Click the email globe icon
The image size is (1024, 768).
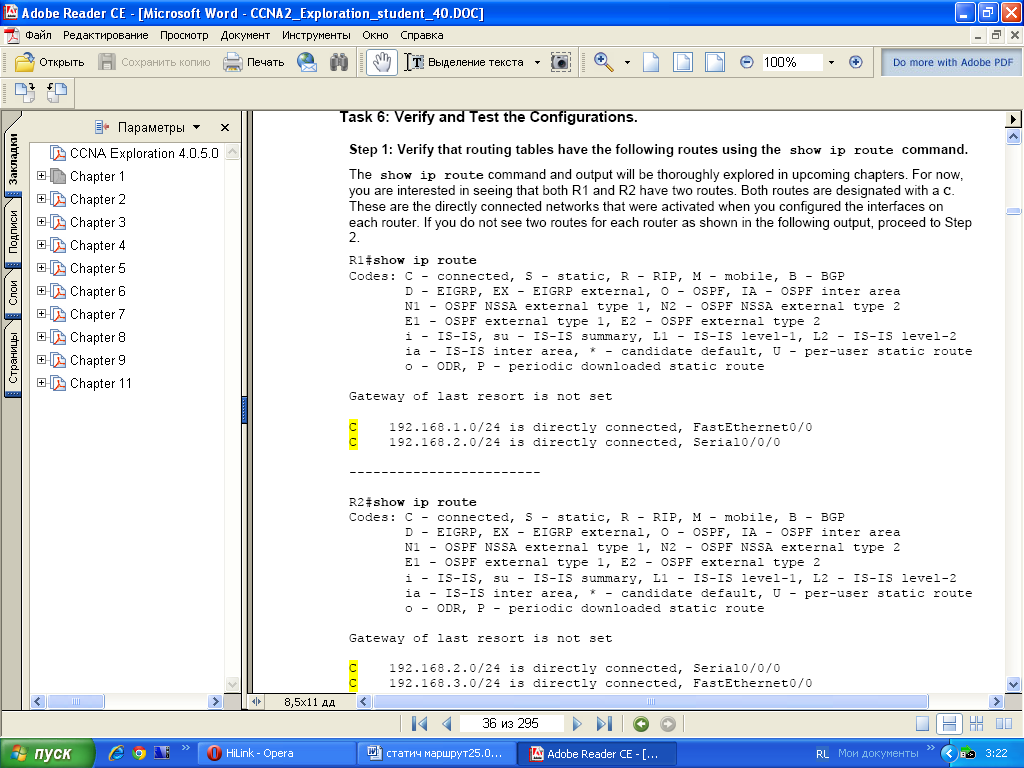[307, 62]
